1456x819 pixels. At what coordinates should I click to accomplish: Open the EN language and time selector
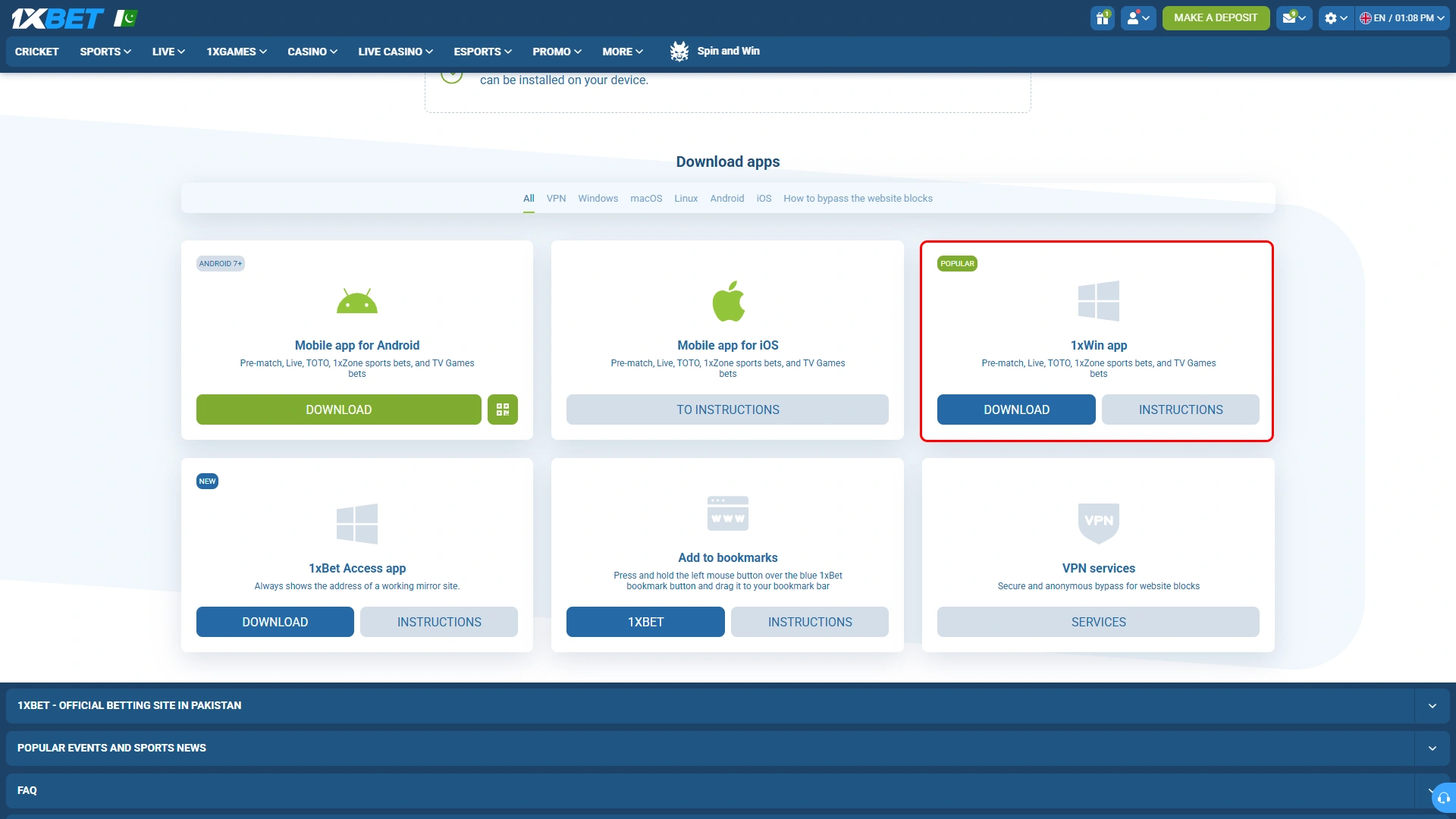pyautogui.click(x=1402, y=17)
